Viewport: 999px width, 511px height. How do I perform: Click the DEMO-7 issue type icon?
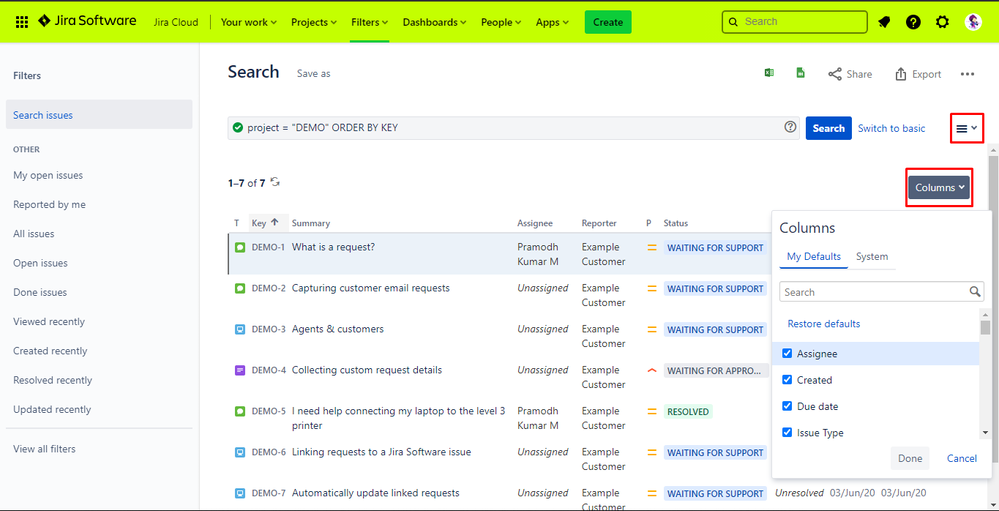(240, 493)
